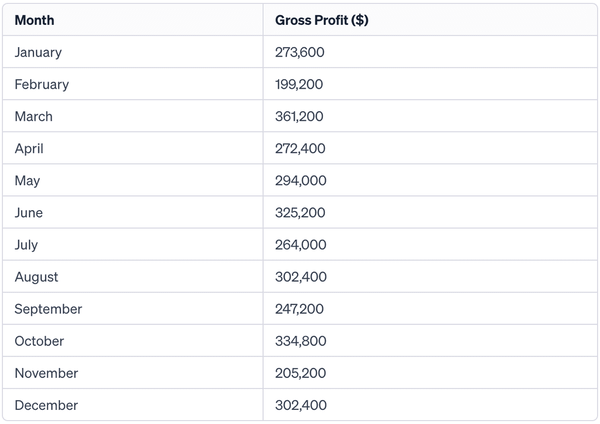The width and height of the screenshot is (600, 424).
Task: Select the June month cell
Action: coord(29,213)
